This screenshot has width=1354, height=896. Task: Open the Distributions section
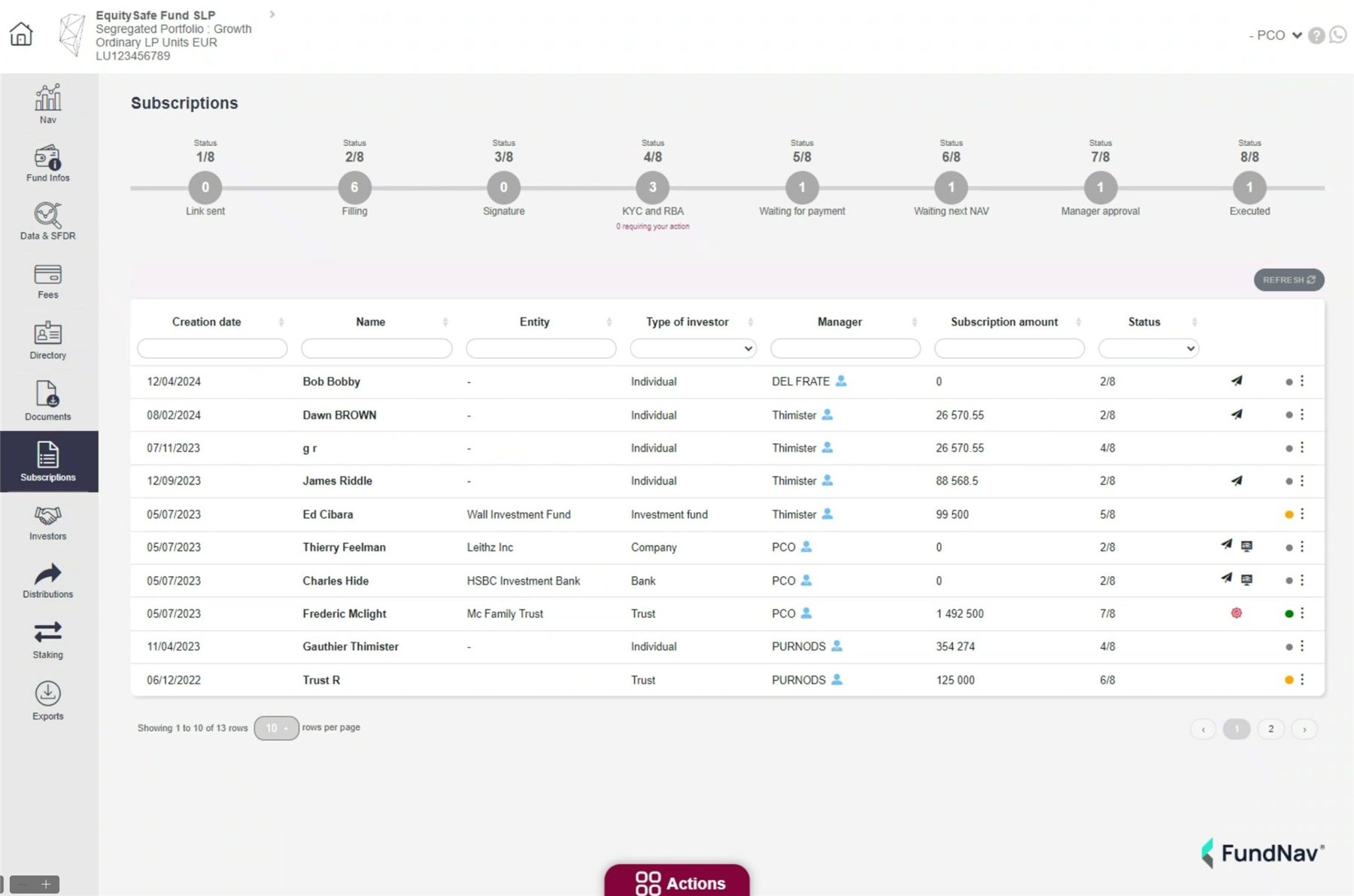[48, 581]
